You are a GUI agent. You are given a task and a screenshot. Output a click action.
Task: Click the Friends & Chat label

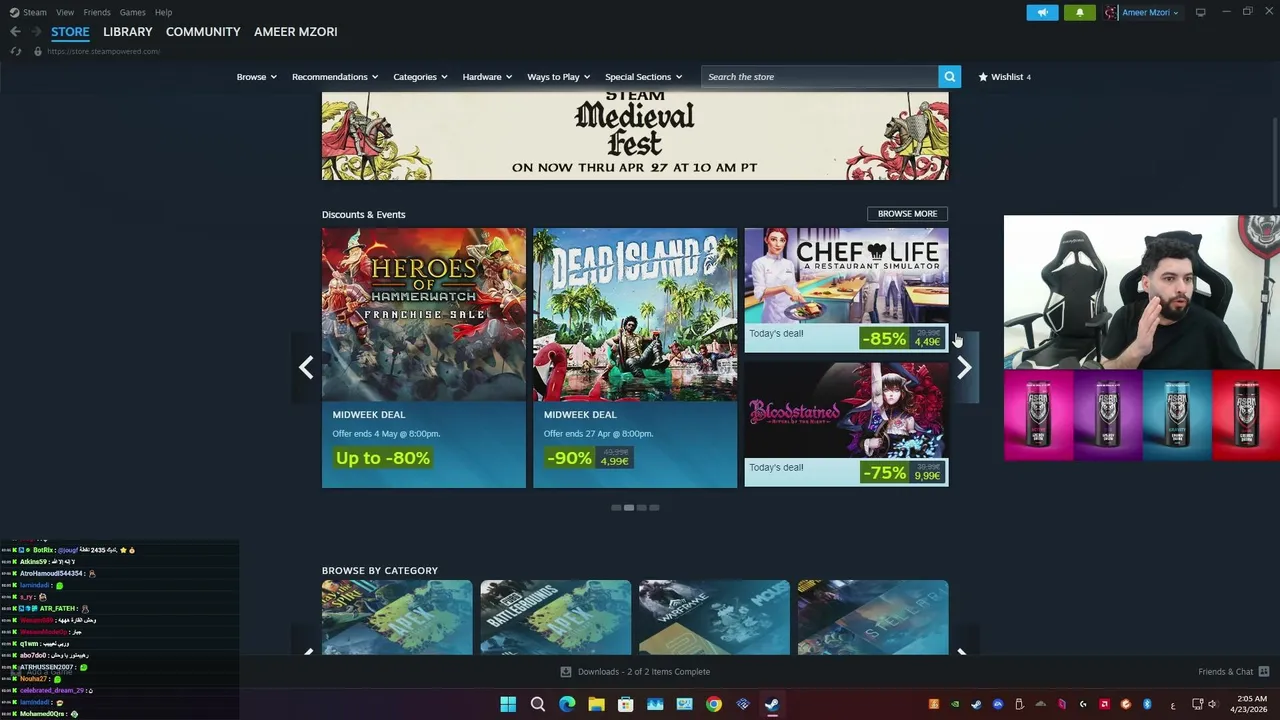1225,672
